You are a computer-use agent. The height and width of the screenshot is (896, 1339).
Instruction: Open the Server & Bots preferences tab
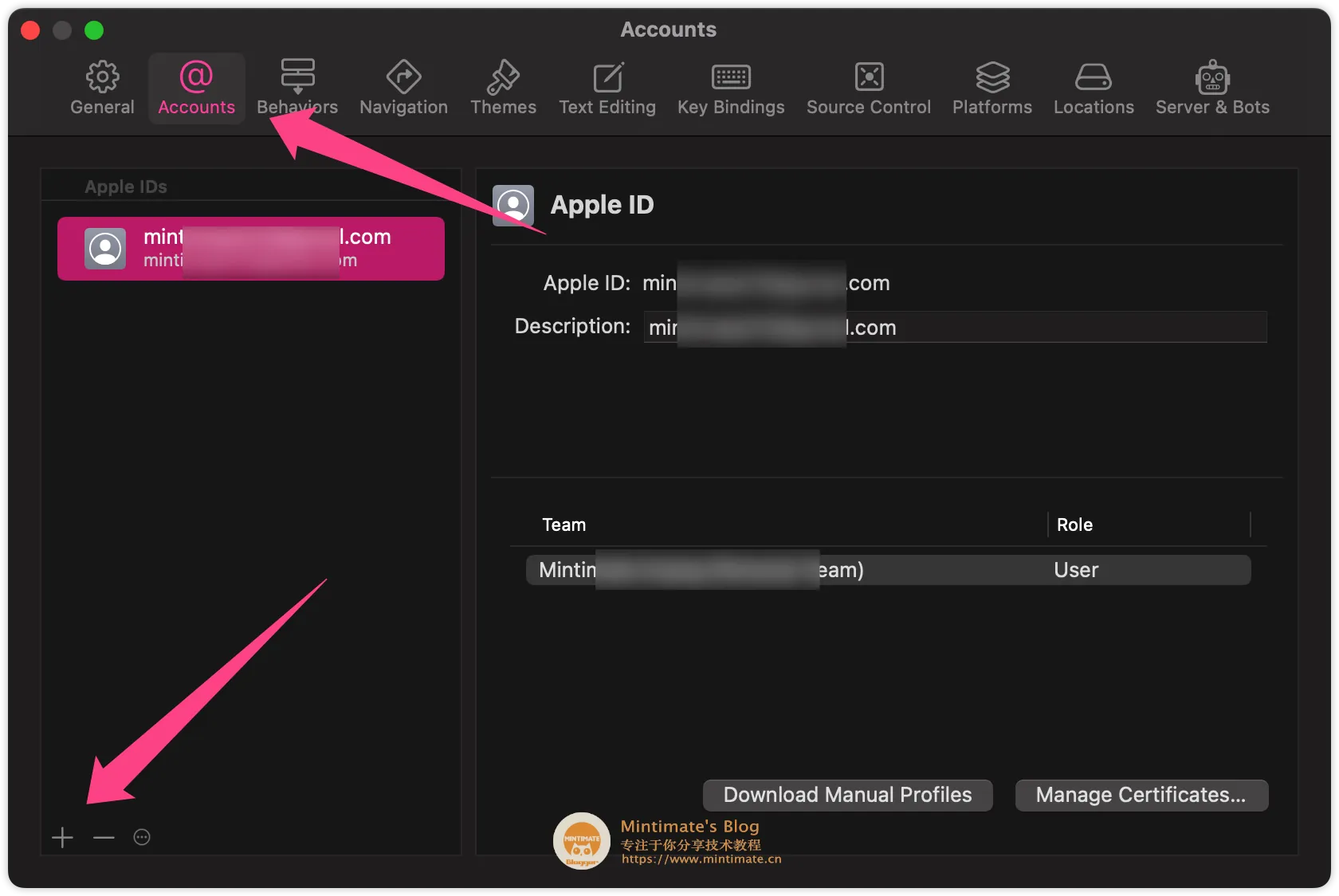point(1212,88)
